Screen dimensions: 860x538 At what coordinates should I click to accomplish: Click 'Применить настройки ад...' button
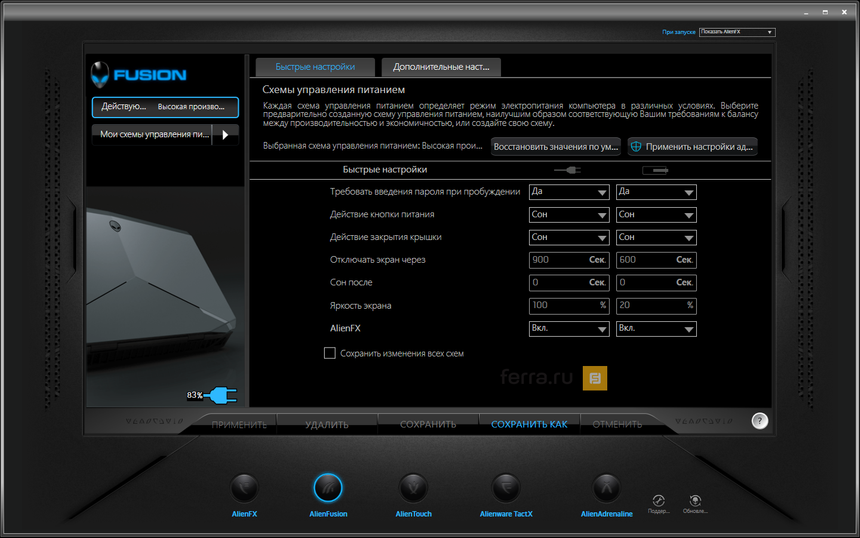point(692,146)
